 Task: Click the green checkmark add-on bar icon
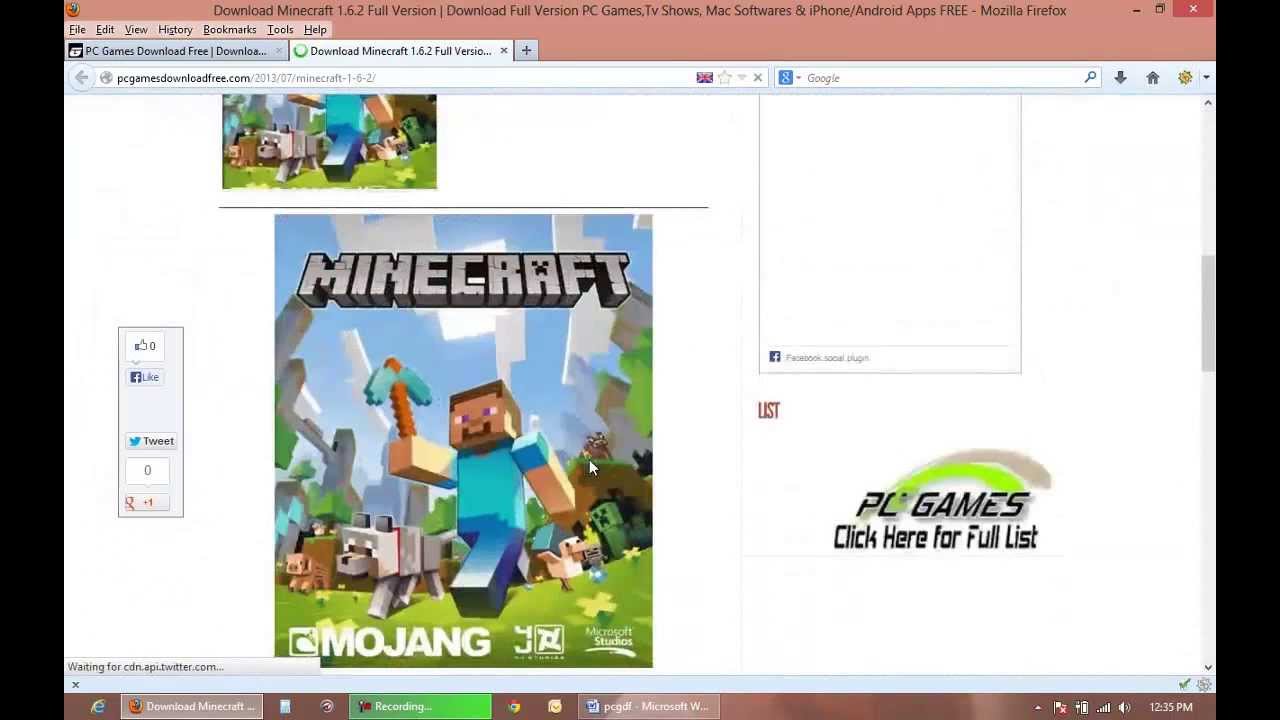[1184, 685]
